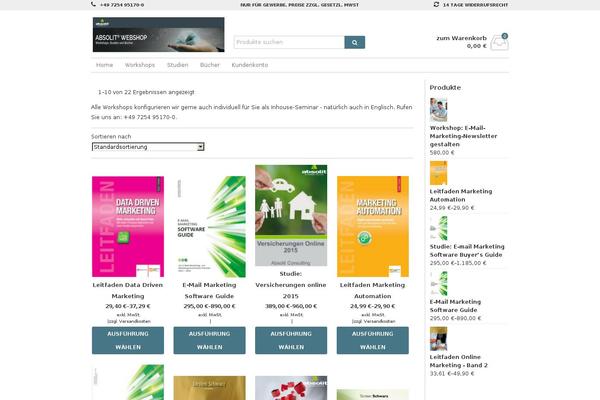Screen dimensions: 600x400
Task: Choose Ausführung for Data Driven Marketing
Action: 128,340
